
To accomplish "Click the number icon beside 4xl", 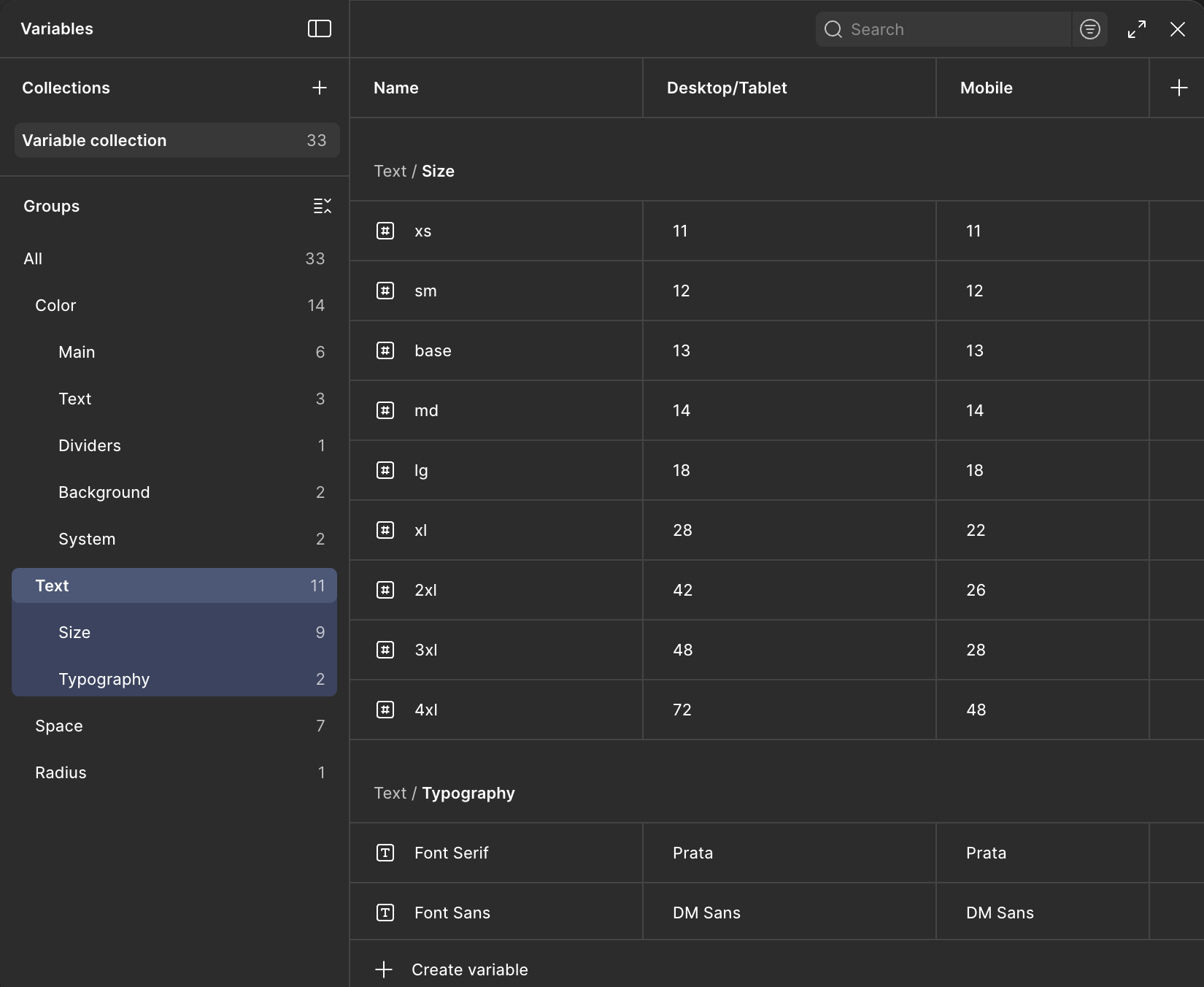I will [x=385, y=710].
